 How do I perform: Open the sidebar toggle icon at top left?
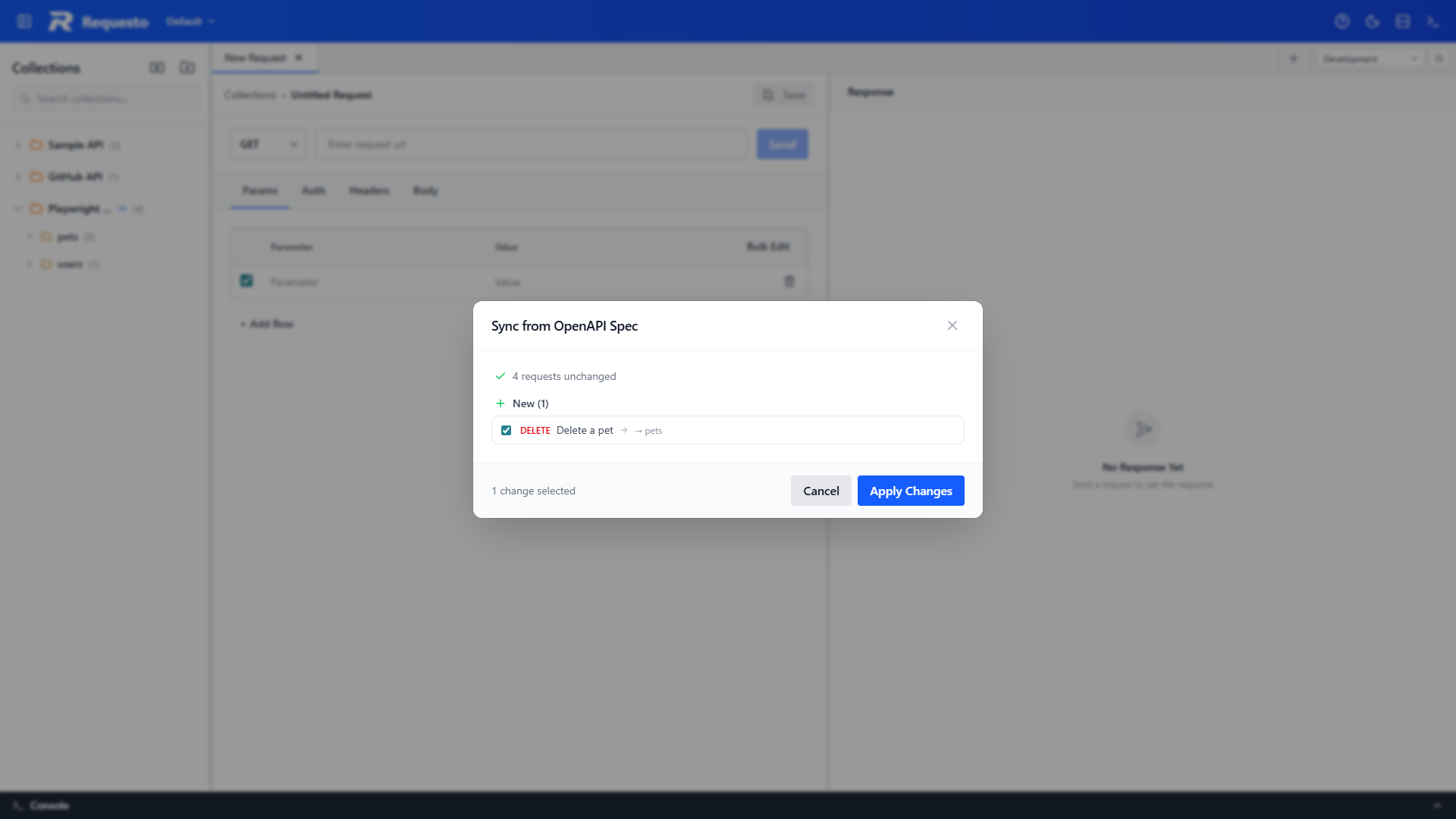tap(24, 21)
